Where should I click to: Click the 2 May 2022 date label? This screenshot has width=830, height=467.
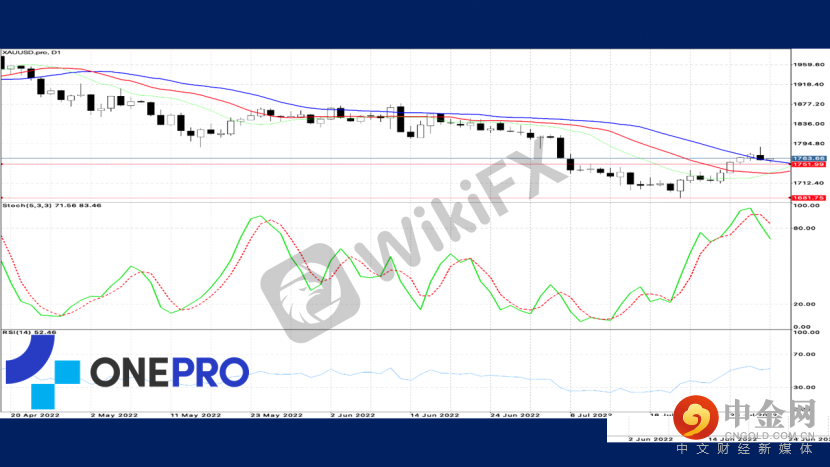114,415
